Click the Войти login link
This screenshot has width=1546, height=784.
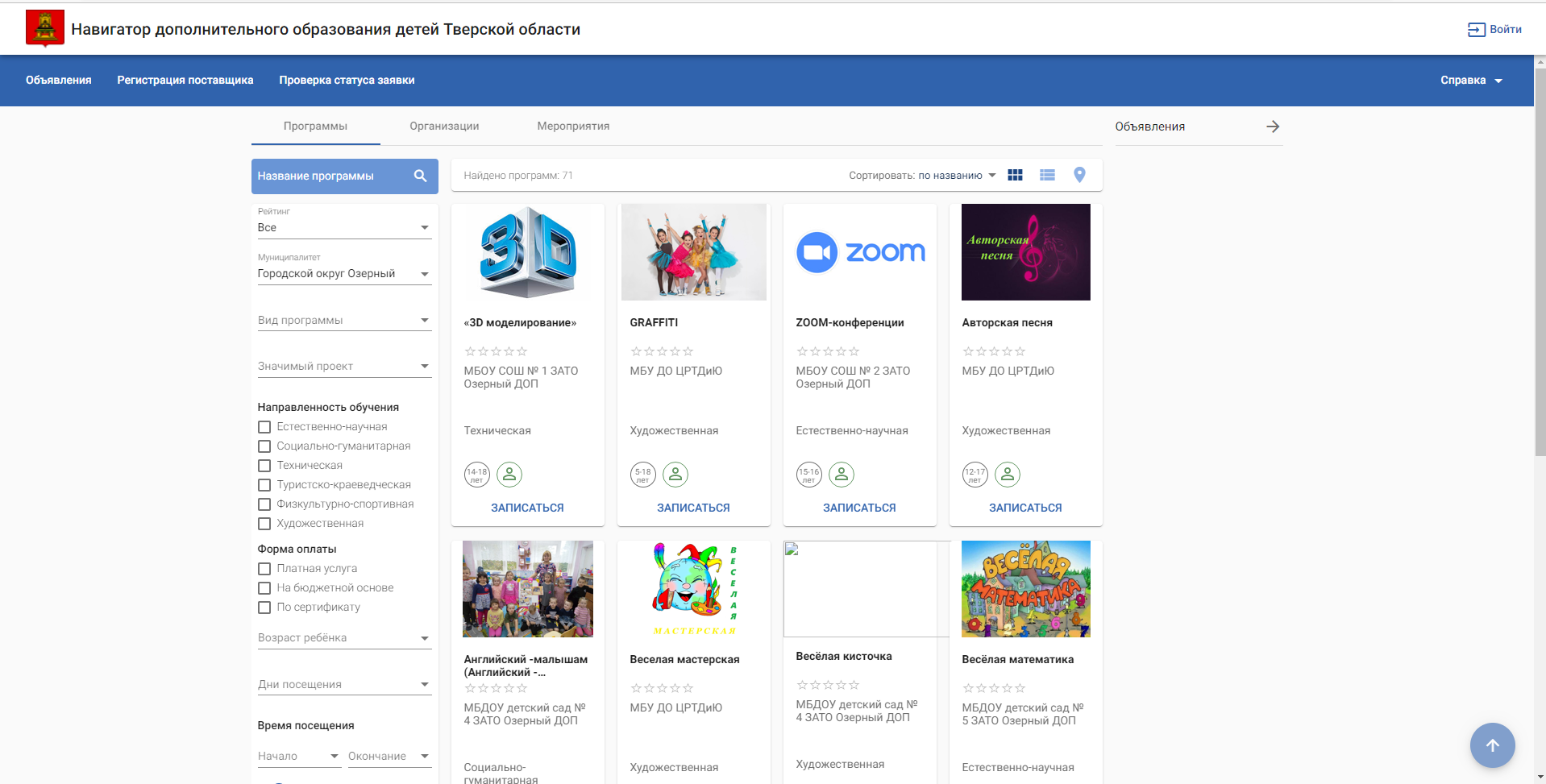(x=1494, y=29)
